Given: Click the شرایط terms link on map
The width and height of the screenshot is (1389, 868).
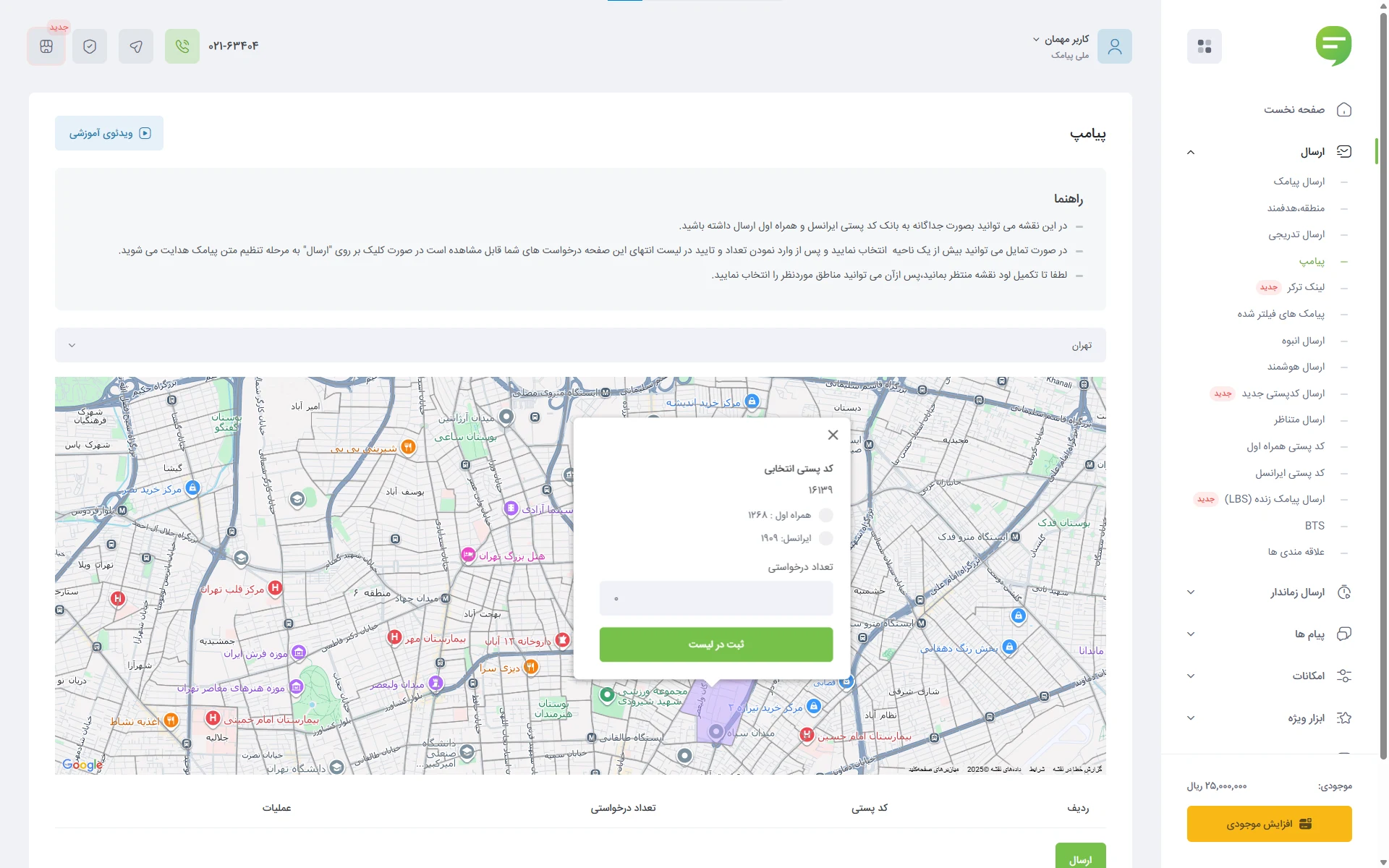Looking at the screenshot, I should click(x=1037, y=769).
